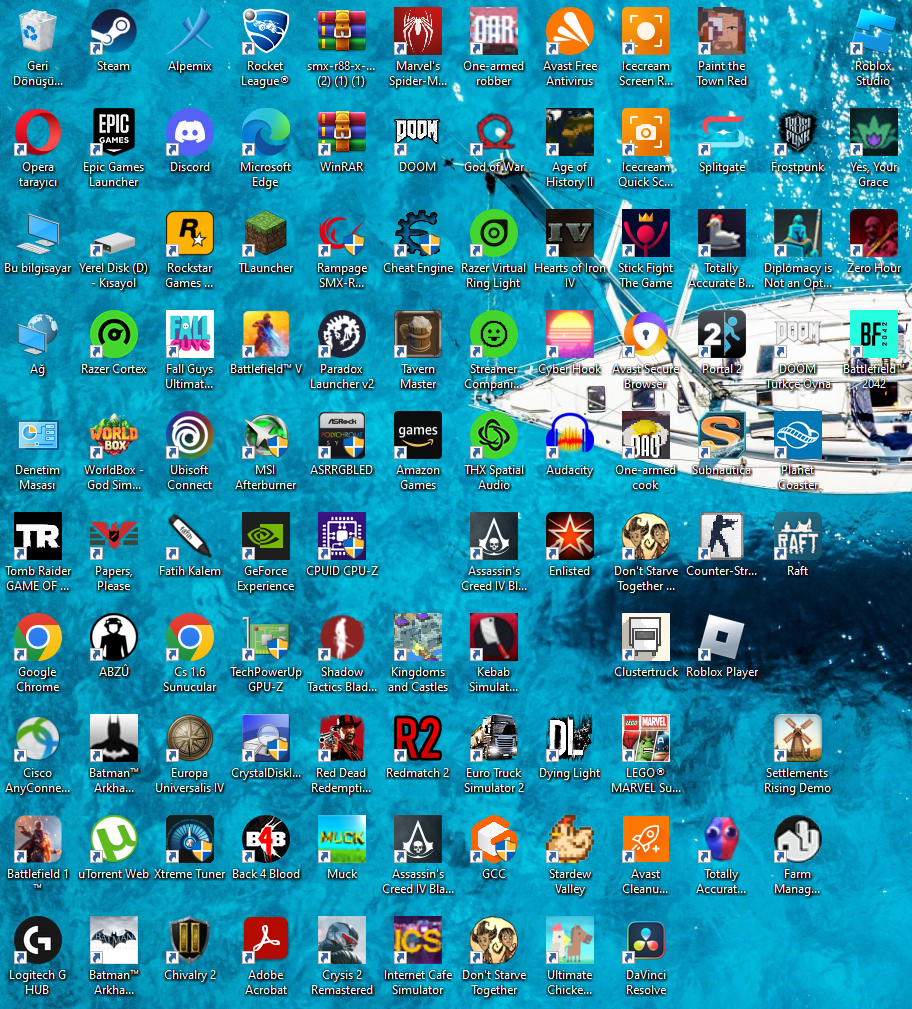Select the Ubisoft Connect icon
The height and width of the screenshot is (1009, 912).
(x=189, y=436)
